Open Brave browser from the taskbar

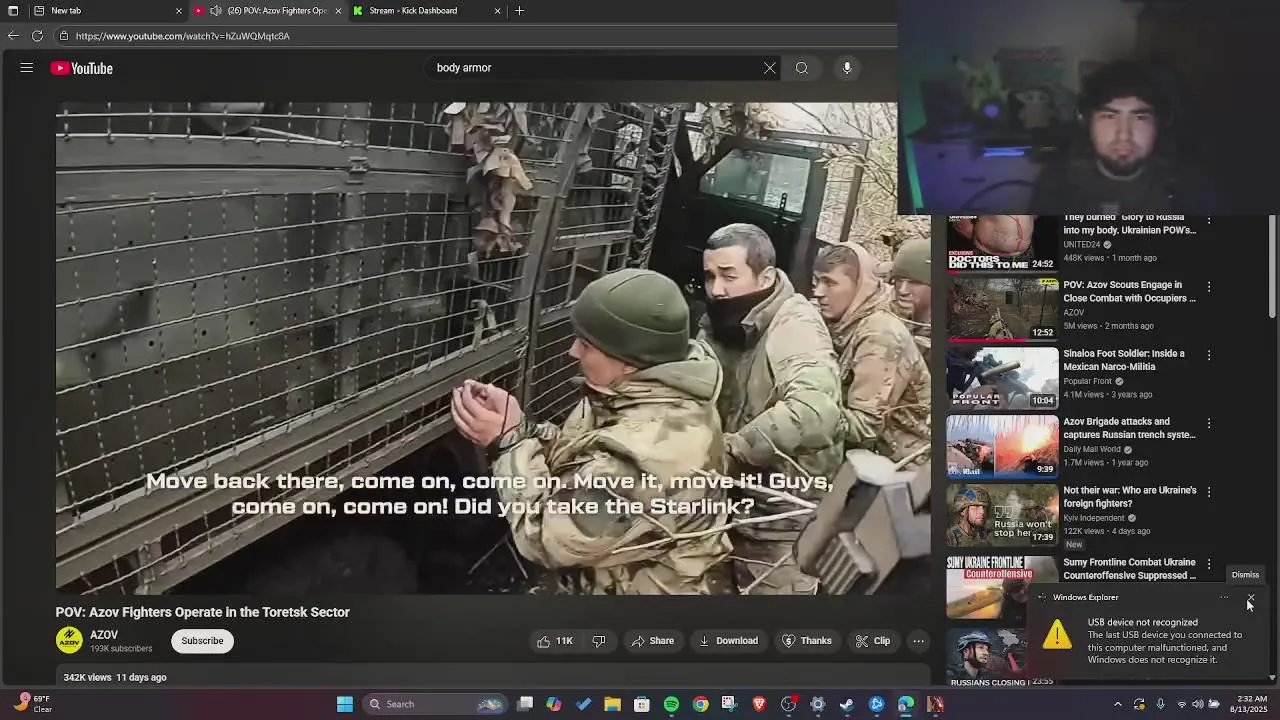(x=759, y=704)
